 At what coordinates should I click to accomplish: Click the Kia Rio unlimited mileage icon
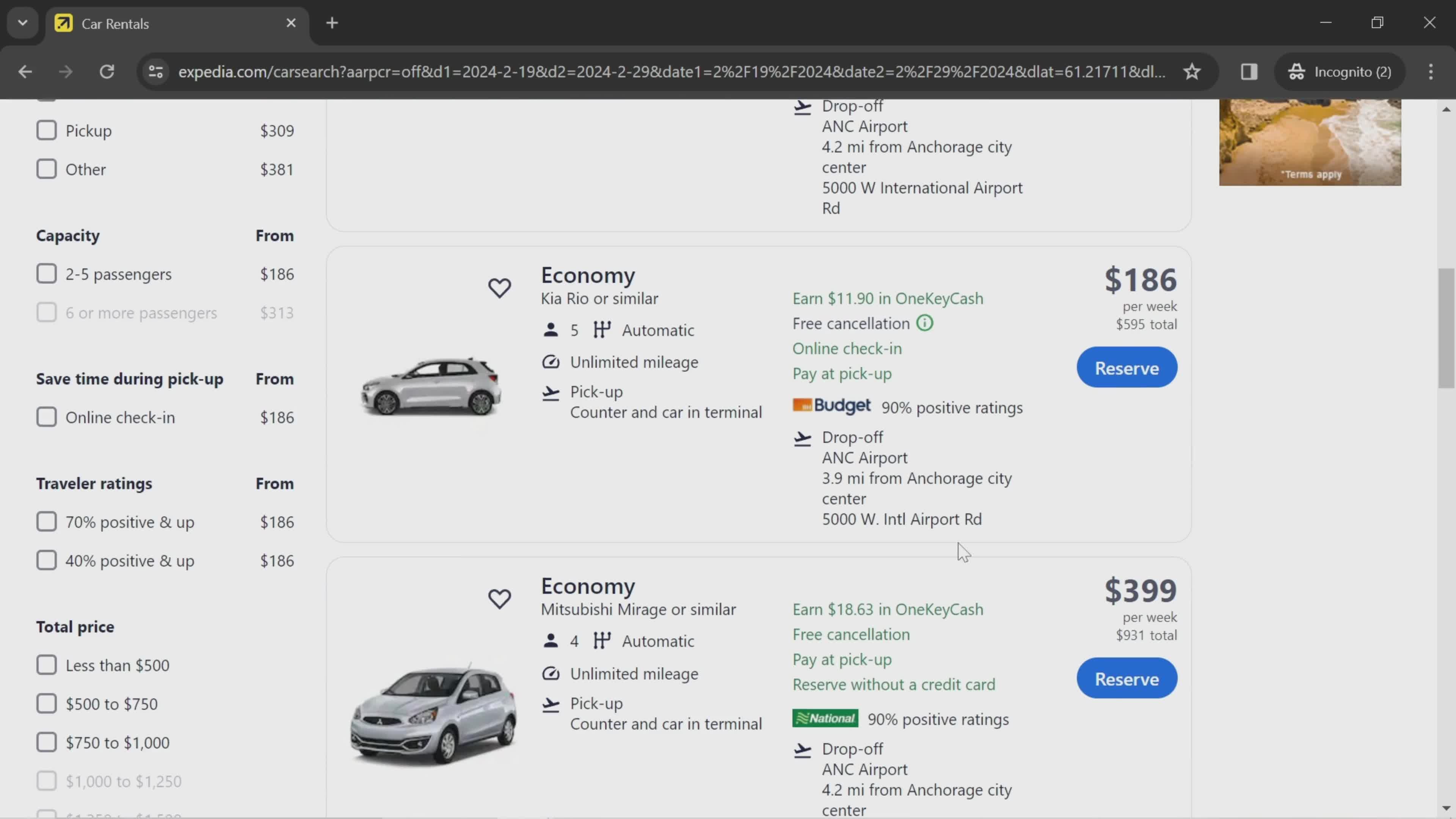pyautogui.click(x=550, y=362)
